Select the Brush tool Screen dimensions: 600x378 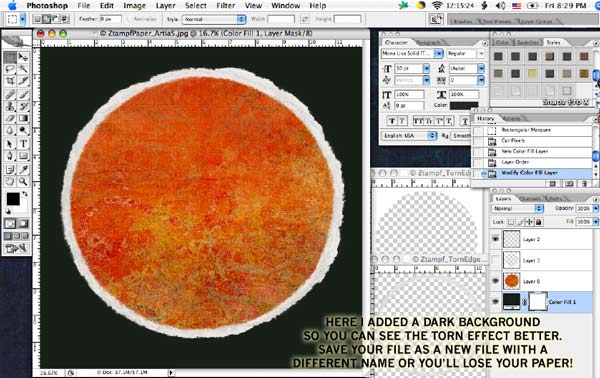tap(23, 94)
